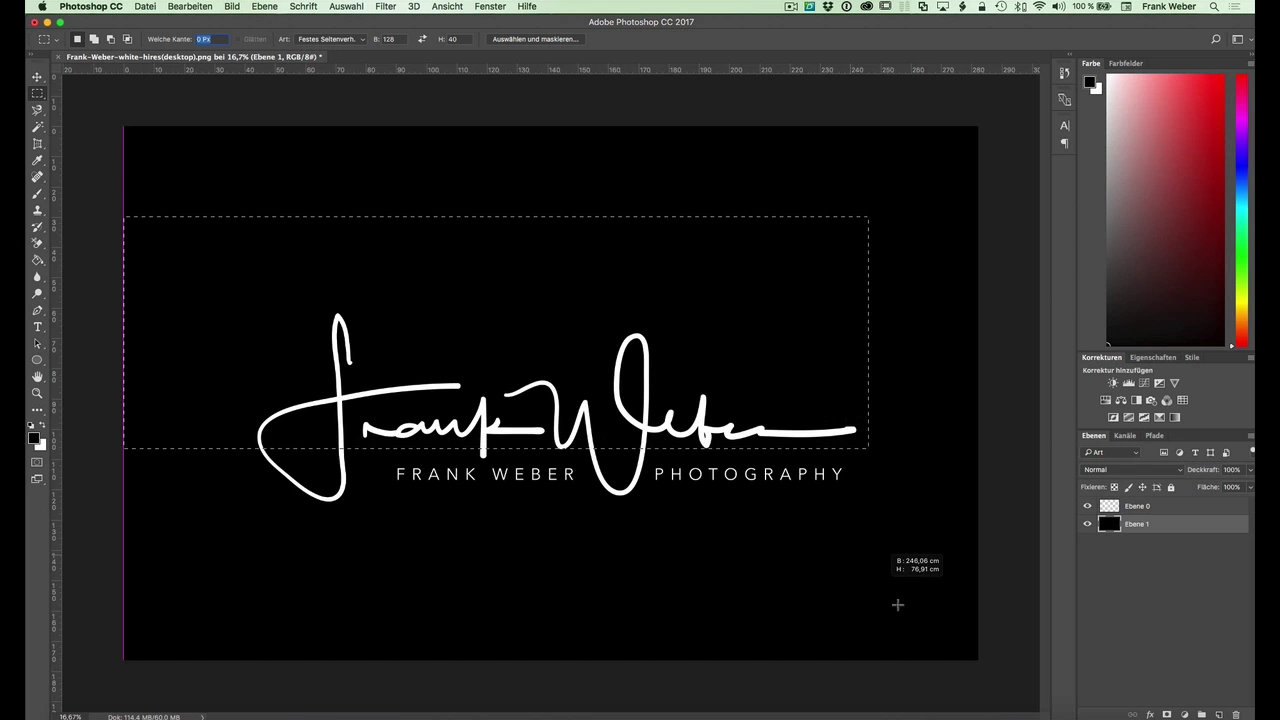The width and height of the screenshot is (1280, 720).
Task: Select the Type tool
Action: (37, 327)
